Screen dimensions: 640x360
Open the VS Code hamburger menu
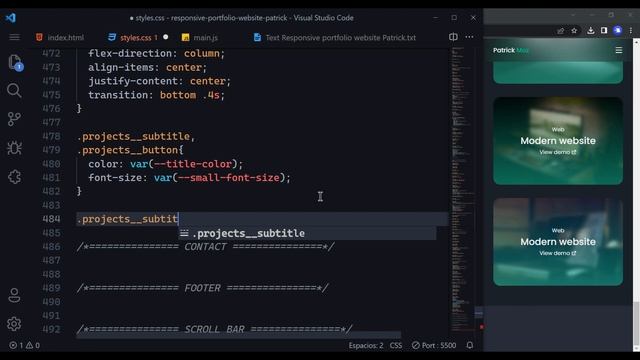[14, 37]
